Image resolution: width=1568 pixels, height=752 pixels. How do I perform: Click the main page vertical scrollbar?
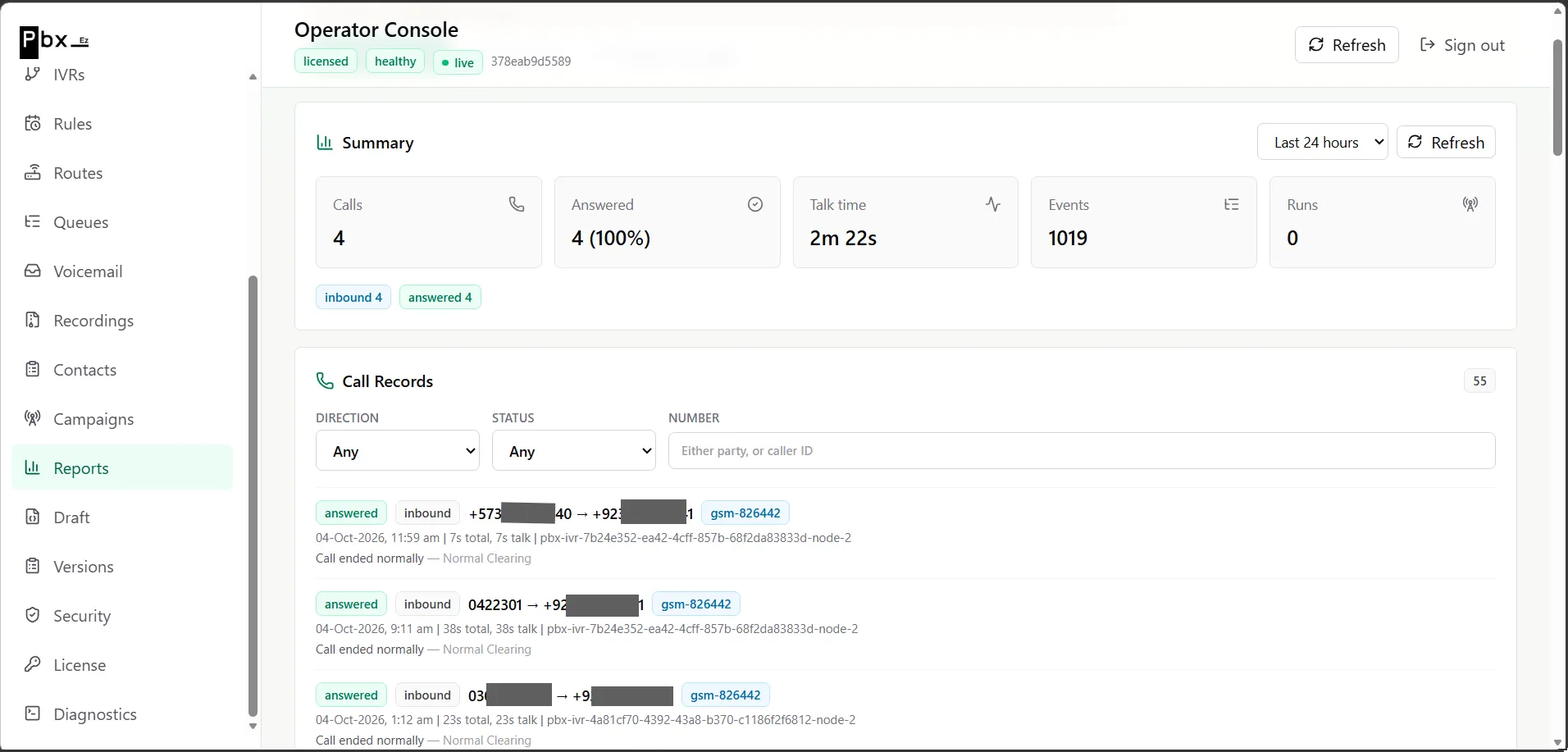click(x=1557, y=98)
